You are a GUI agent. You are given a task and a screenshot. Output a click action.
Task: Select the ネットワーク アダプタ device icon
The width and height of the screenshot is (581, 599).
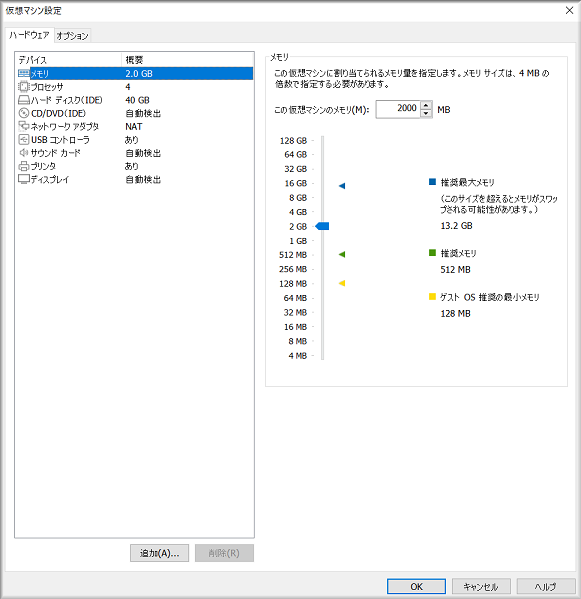[x=24, y=126]
